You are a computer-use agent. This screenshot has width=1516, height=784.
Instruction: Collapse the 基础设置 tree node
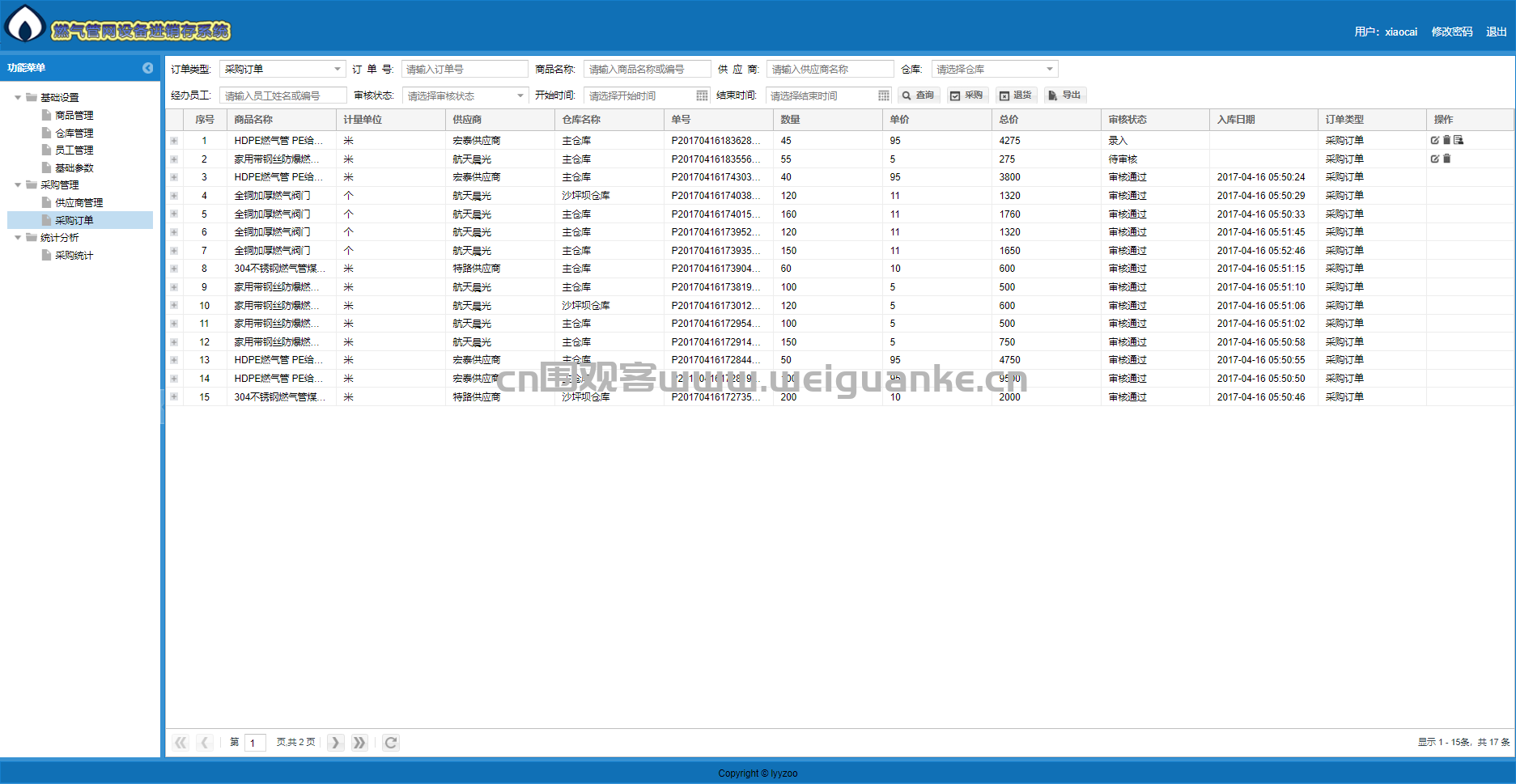(x=18, y=98)
